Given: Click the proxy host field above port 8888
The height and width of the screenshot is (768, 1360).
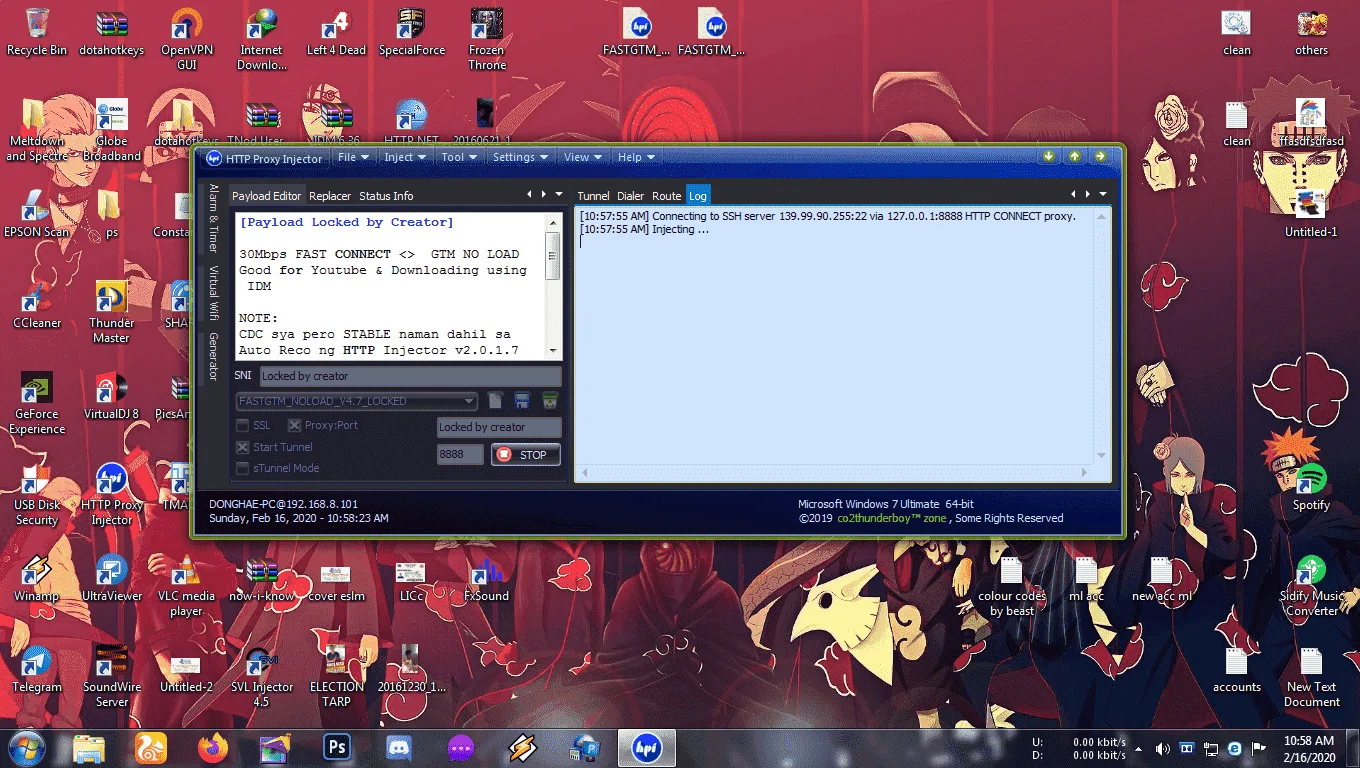Looking at the screenshot, I should [x=499, y=427].
